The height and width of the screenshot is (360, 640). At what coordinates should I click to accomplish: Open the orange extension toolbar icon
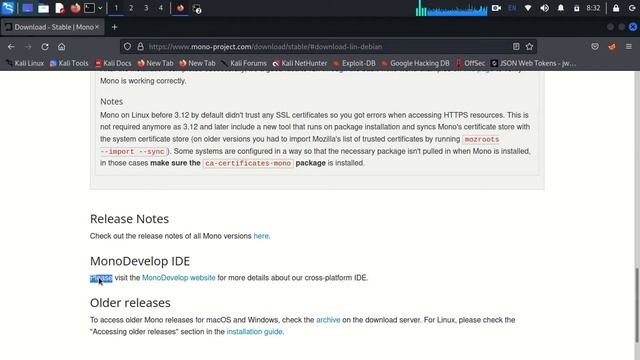click(612, 47)
